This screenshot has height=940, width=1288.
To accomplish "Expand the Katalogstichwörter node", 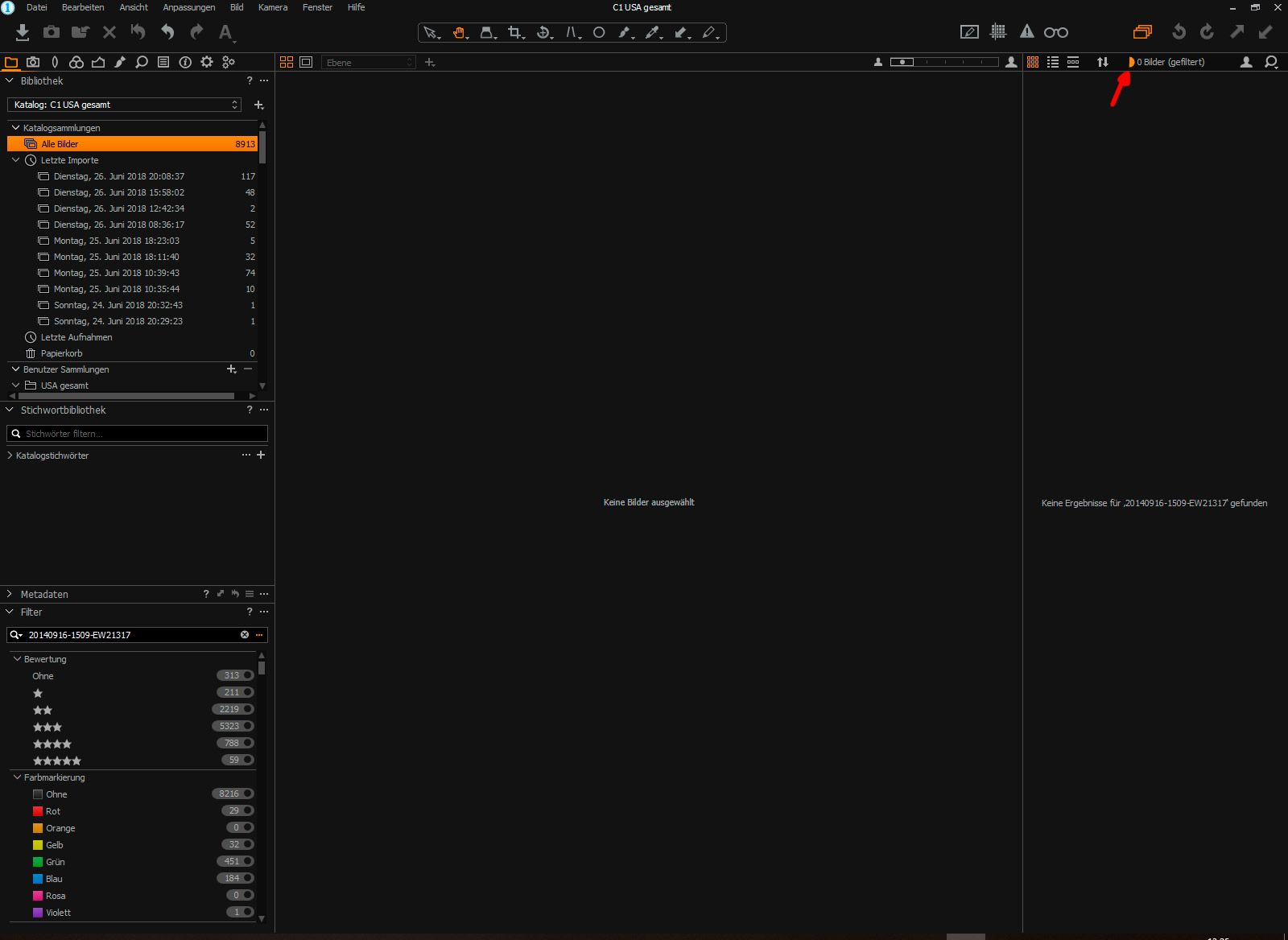I will [x=10, y=456].
